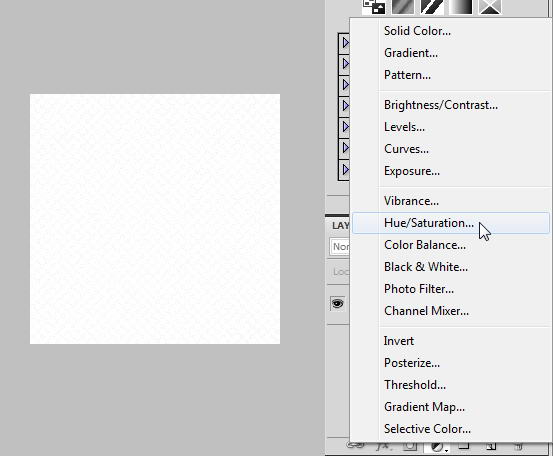The height and width of the screenshot is (456, 553).
Task: Switch to the Layers panel tab
Action: [341, 226]
